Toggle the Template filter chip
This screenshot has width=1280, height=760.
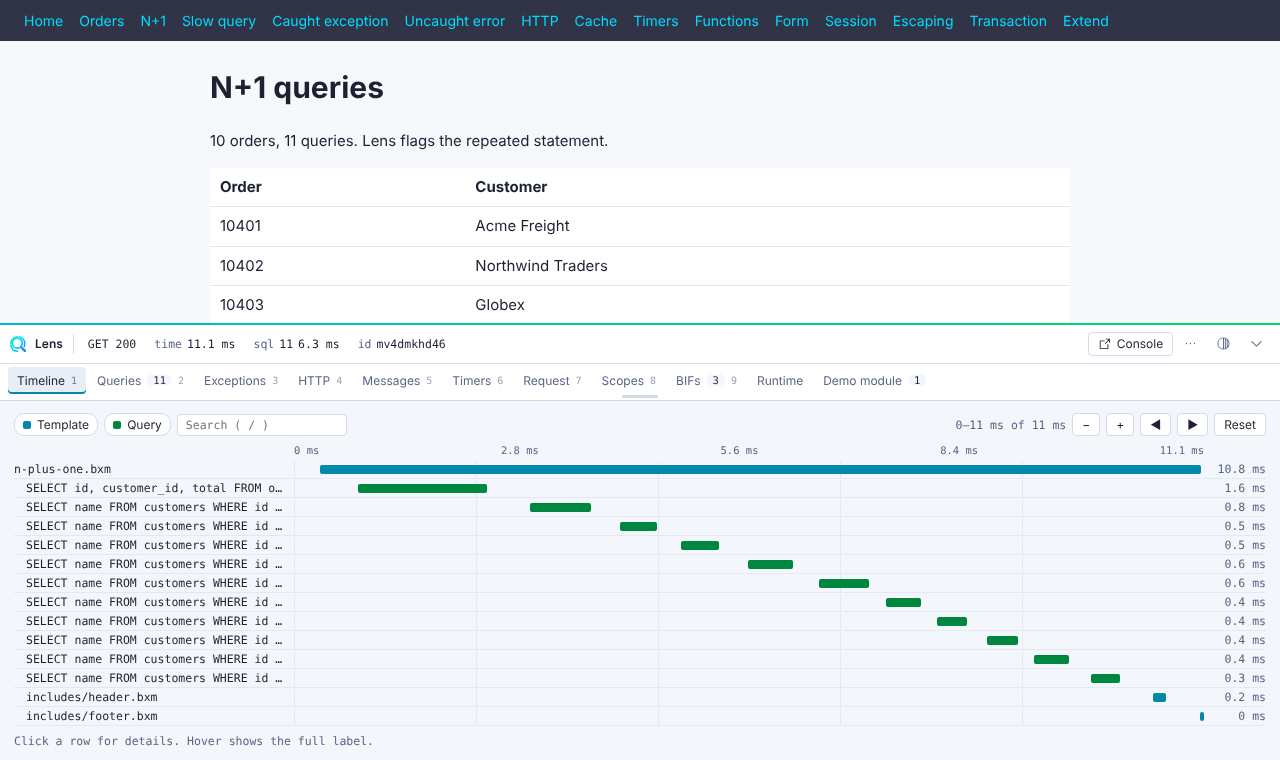tap(56, 425)
